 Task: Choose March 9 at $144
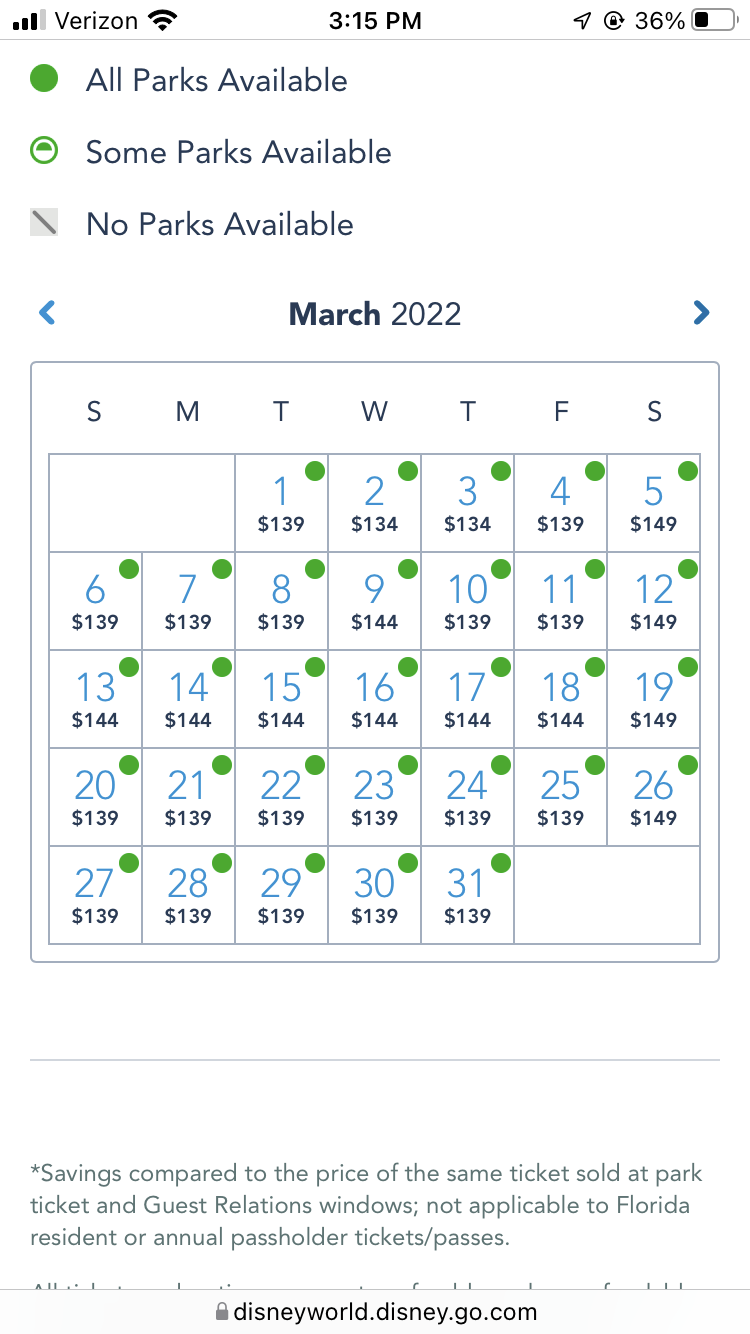click(x=374, y=601)
